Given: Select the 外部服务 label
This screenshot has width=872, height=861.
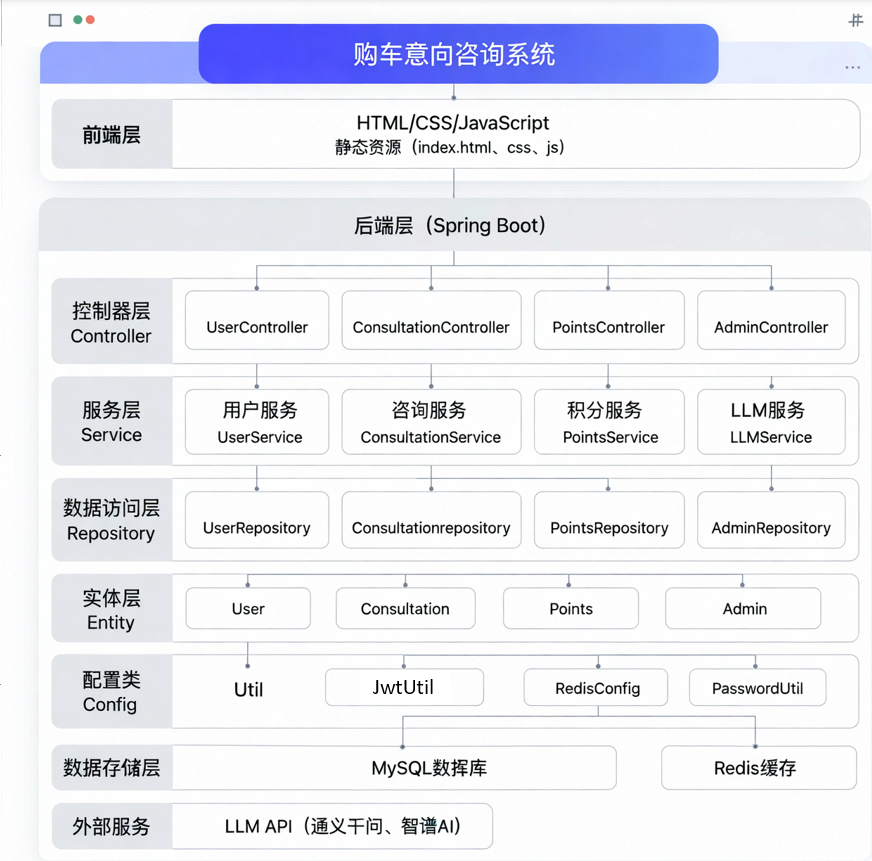Looking at the screenshot, I should (x=112, y=826).
